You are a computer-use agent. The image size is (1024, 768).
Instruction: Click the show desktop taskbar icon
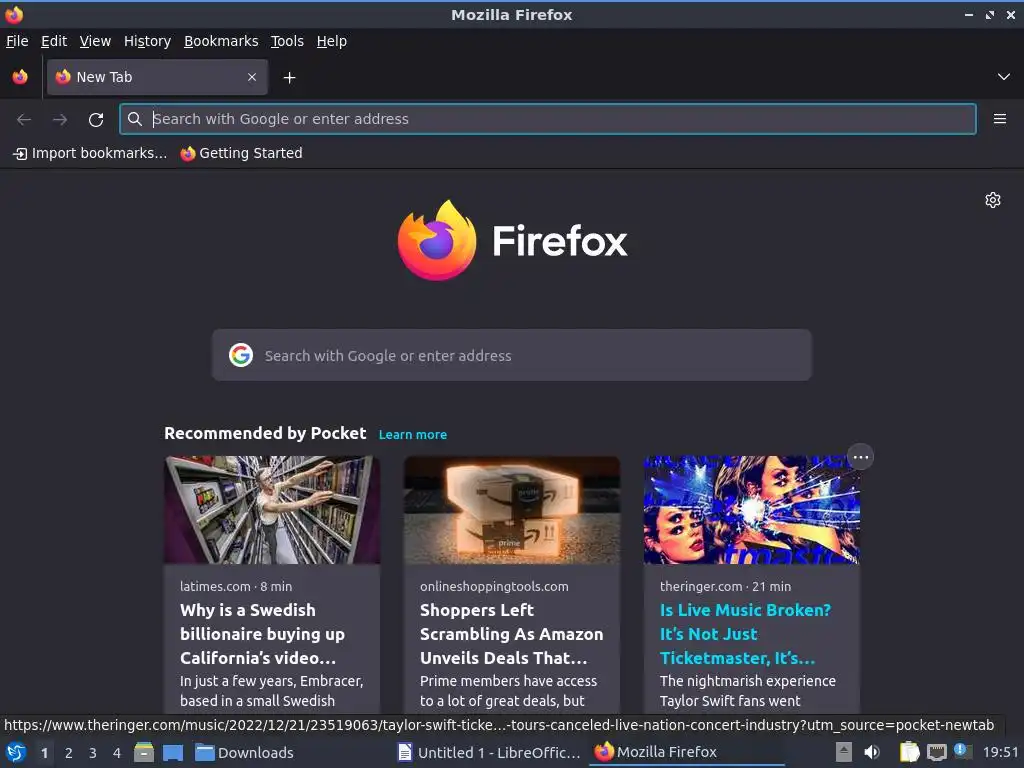point(173,752)
